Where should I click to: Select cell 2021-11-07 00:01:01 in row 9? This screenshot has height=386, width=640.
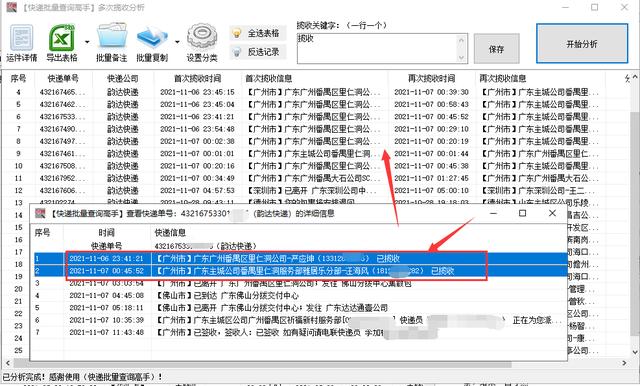(197, 153)
